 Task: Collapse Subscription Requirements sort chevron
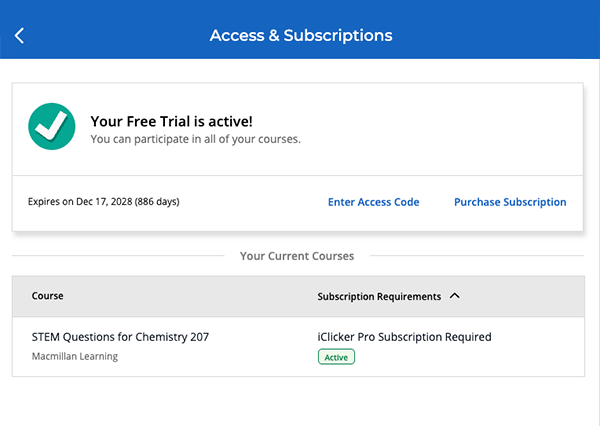coord(455,296)
